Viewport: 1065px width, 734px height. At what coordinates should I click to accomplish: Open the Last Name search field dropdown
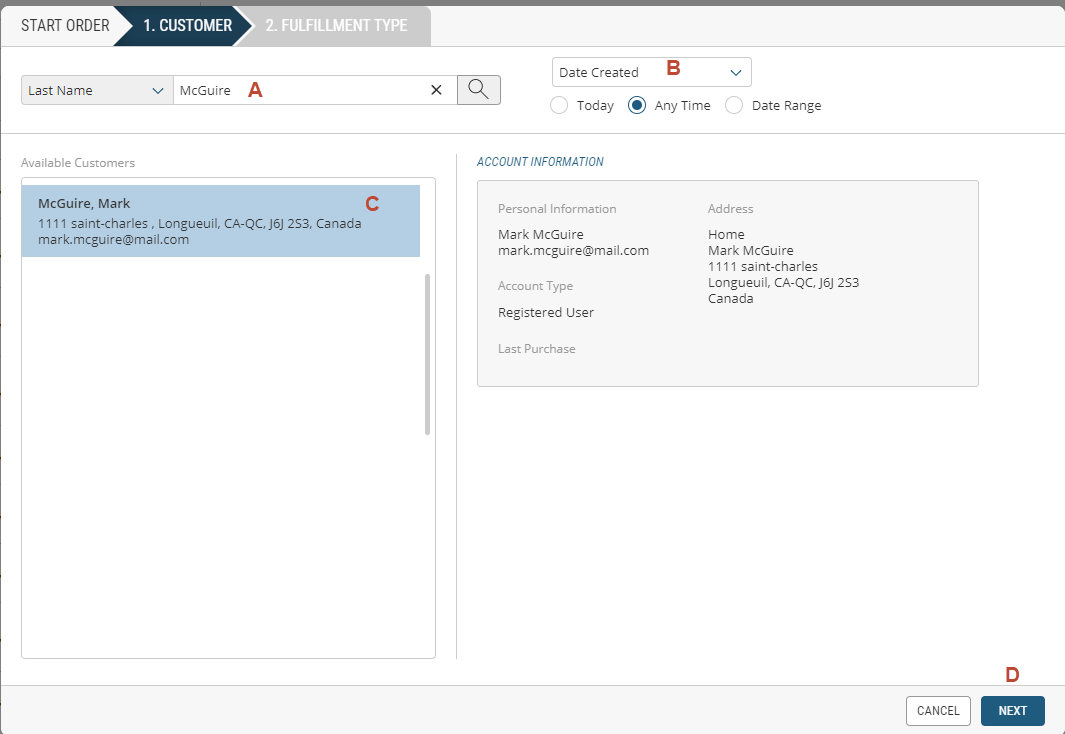click(x=97, y=90)
